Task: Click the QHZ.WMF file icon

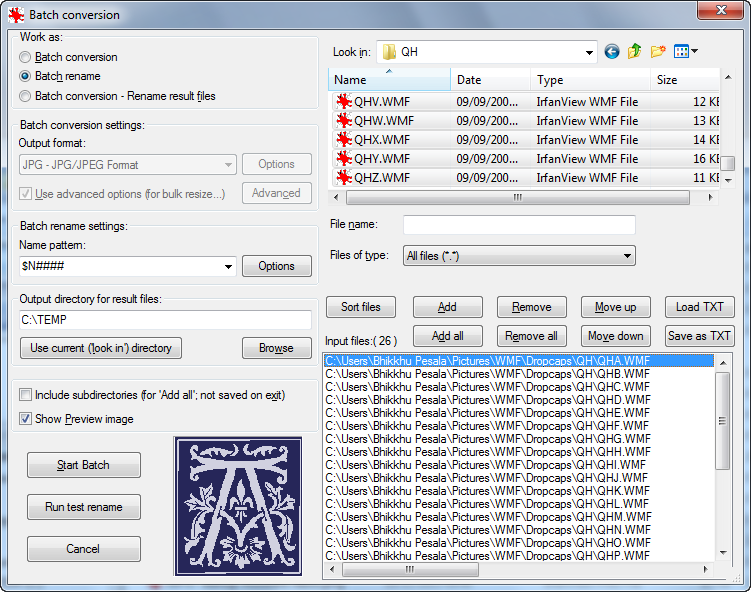Action: [344, 178]
